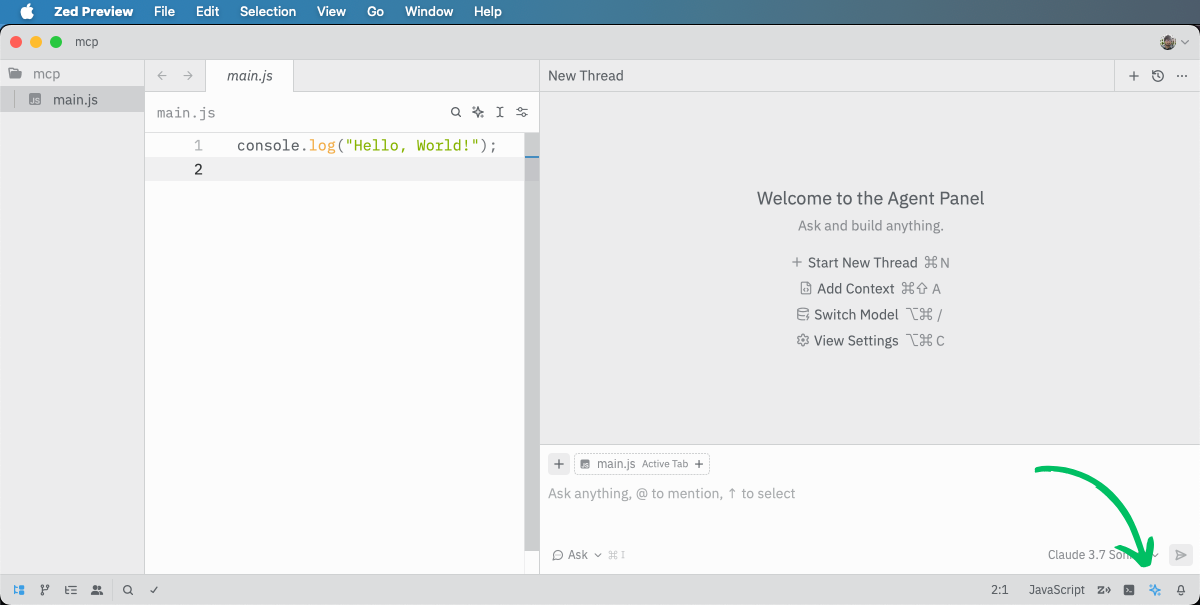Open the Selection menu
Screen dimensions: 1200x605
[x=268, y=12]
